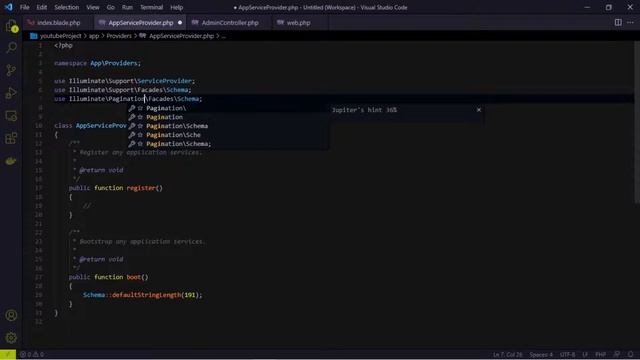Choose the 'Pagination\Schema;' suggestion with semicolon
The image size is (640, 360).
point(229,144)
